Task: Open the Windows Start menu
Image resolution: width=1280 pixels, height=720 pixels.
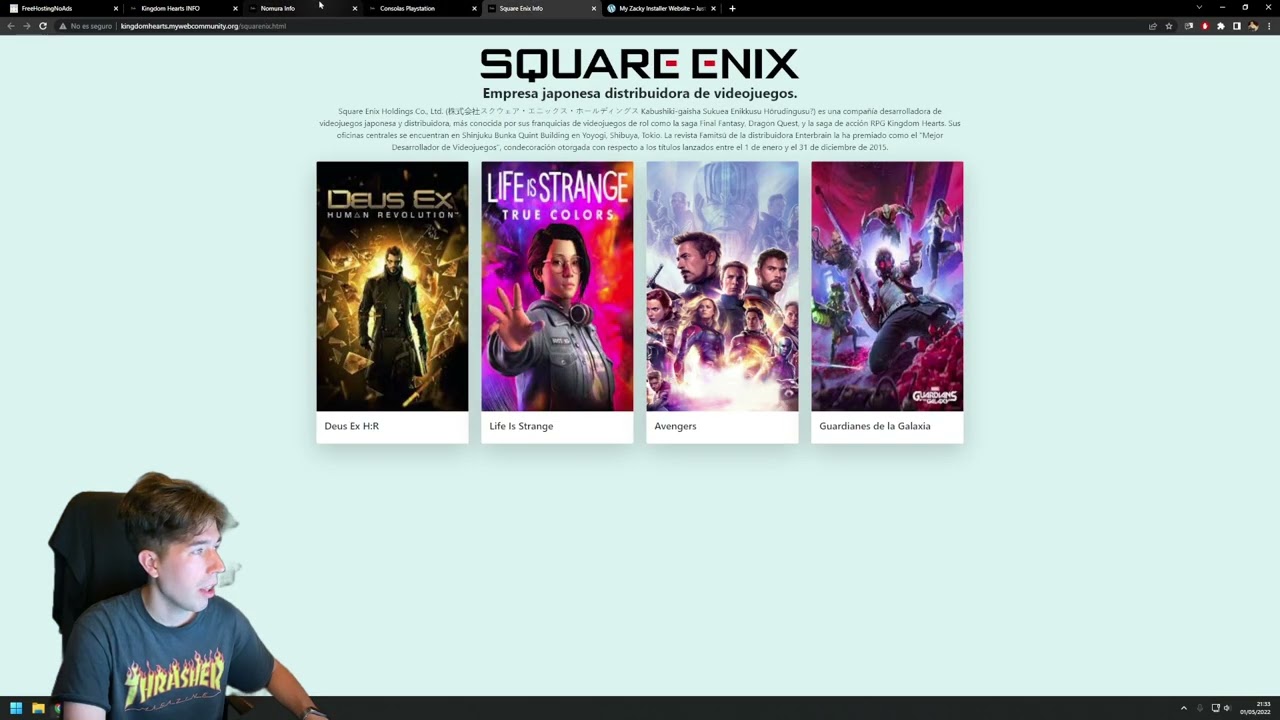Action: point(16,708)
